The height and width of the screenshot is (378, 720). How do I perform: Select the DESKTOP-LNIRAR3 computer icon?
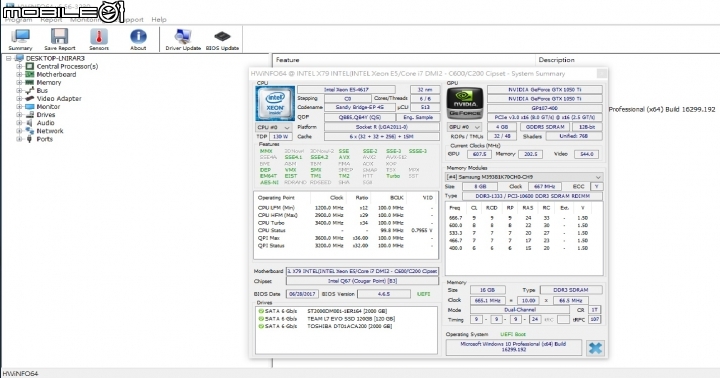(19, 58)
